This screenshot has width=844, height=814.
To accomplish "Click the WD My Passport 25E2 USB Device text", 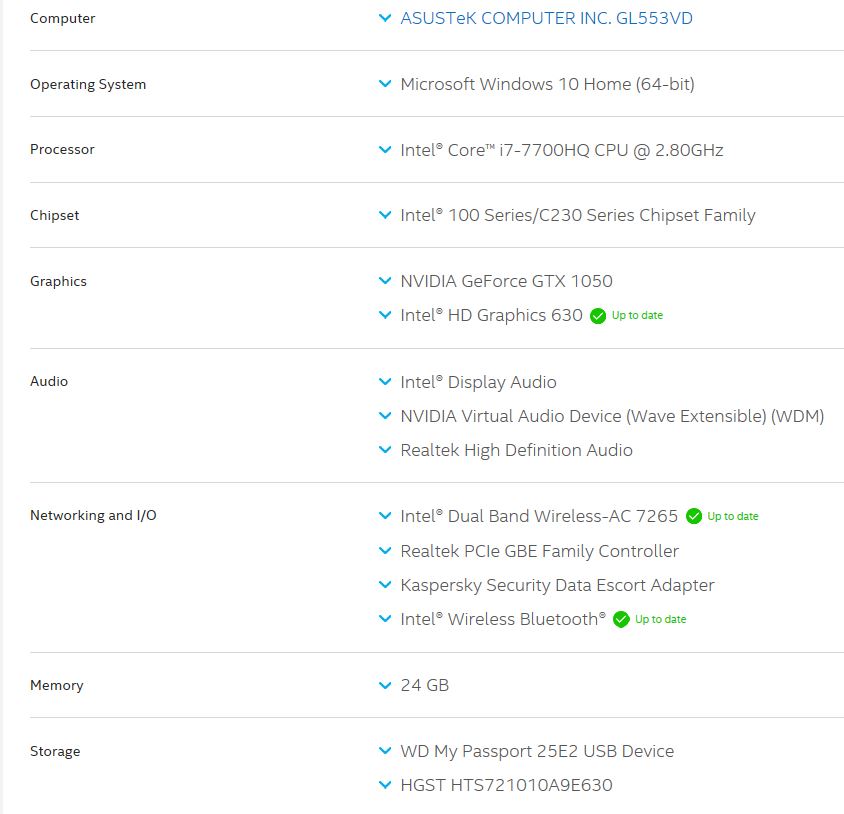I will (537, 751).
